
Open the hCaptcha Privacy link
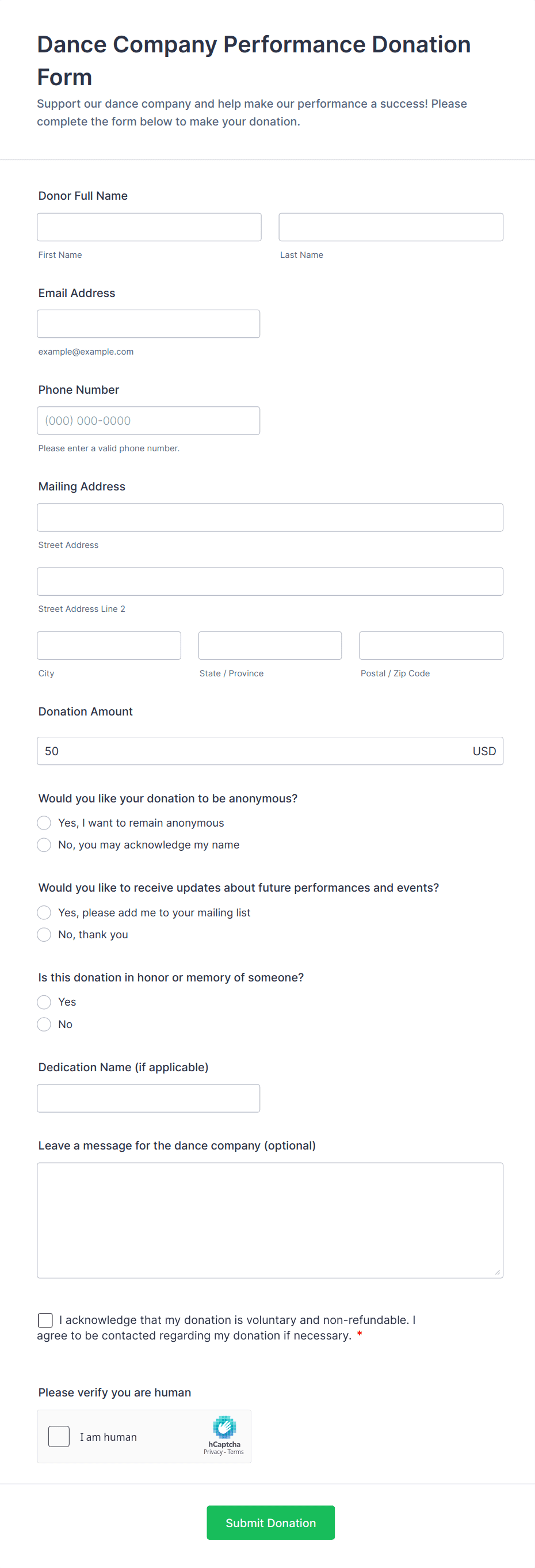(213, 1452)
